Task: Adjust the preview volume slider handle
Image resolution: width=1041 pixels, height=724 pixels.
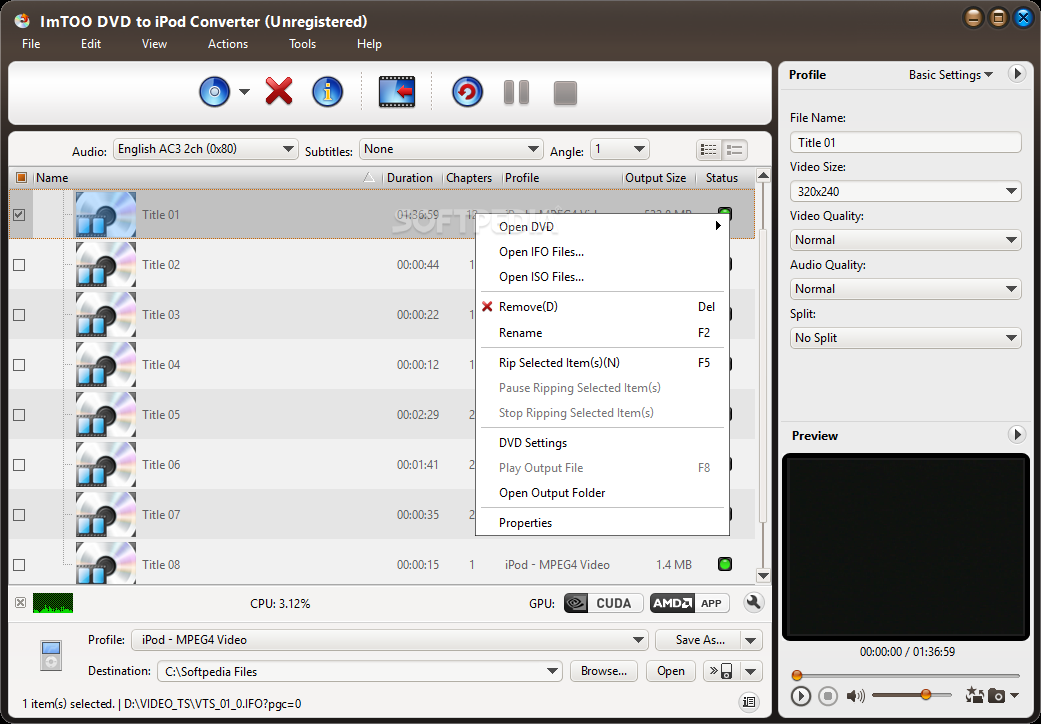Action: click(x=926, y=695)
